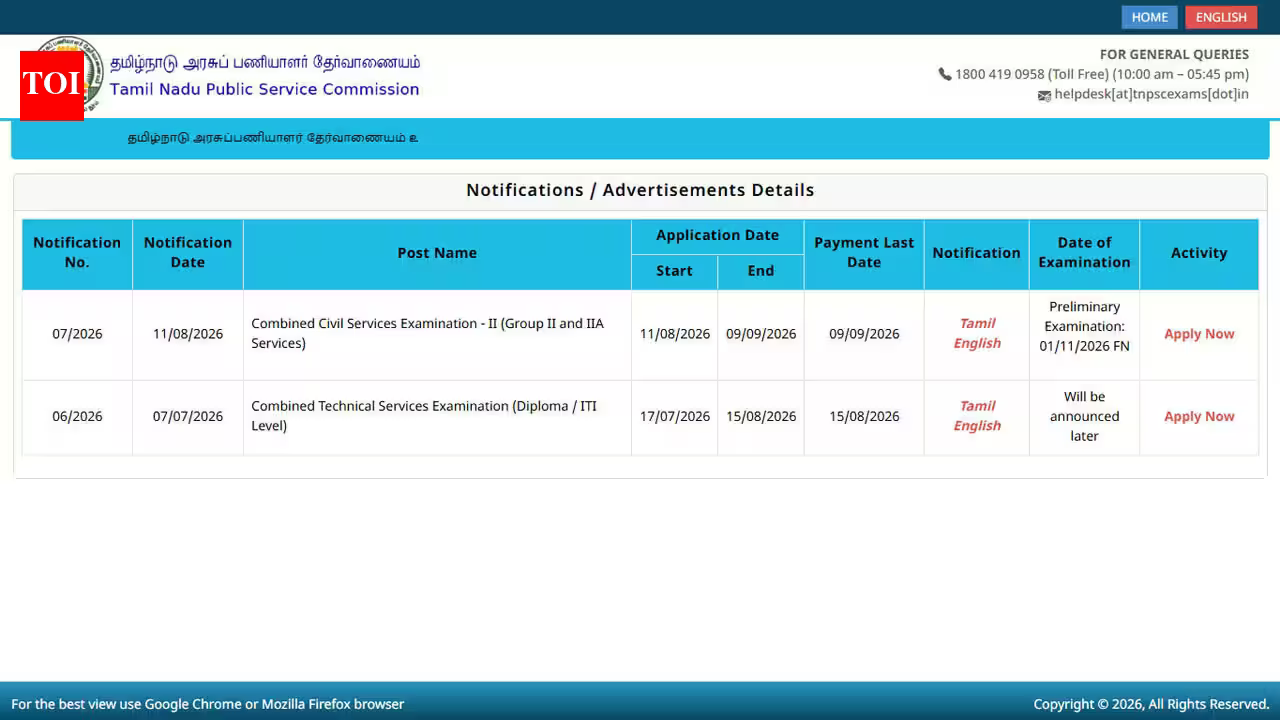Click the Start sub-header
The width and height of the screenshot is (1280, 720).
pos(674,271)
